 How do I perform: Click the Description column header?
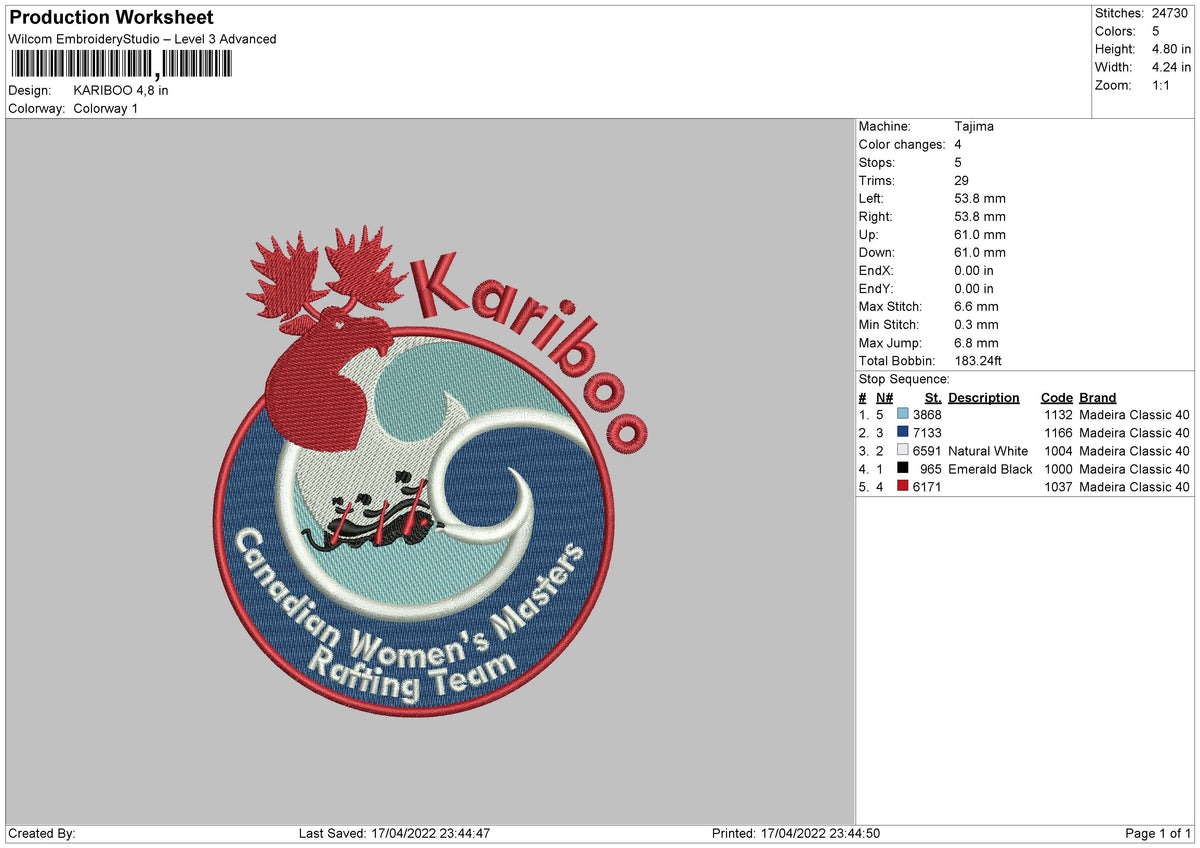(x=984, y=397)
